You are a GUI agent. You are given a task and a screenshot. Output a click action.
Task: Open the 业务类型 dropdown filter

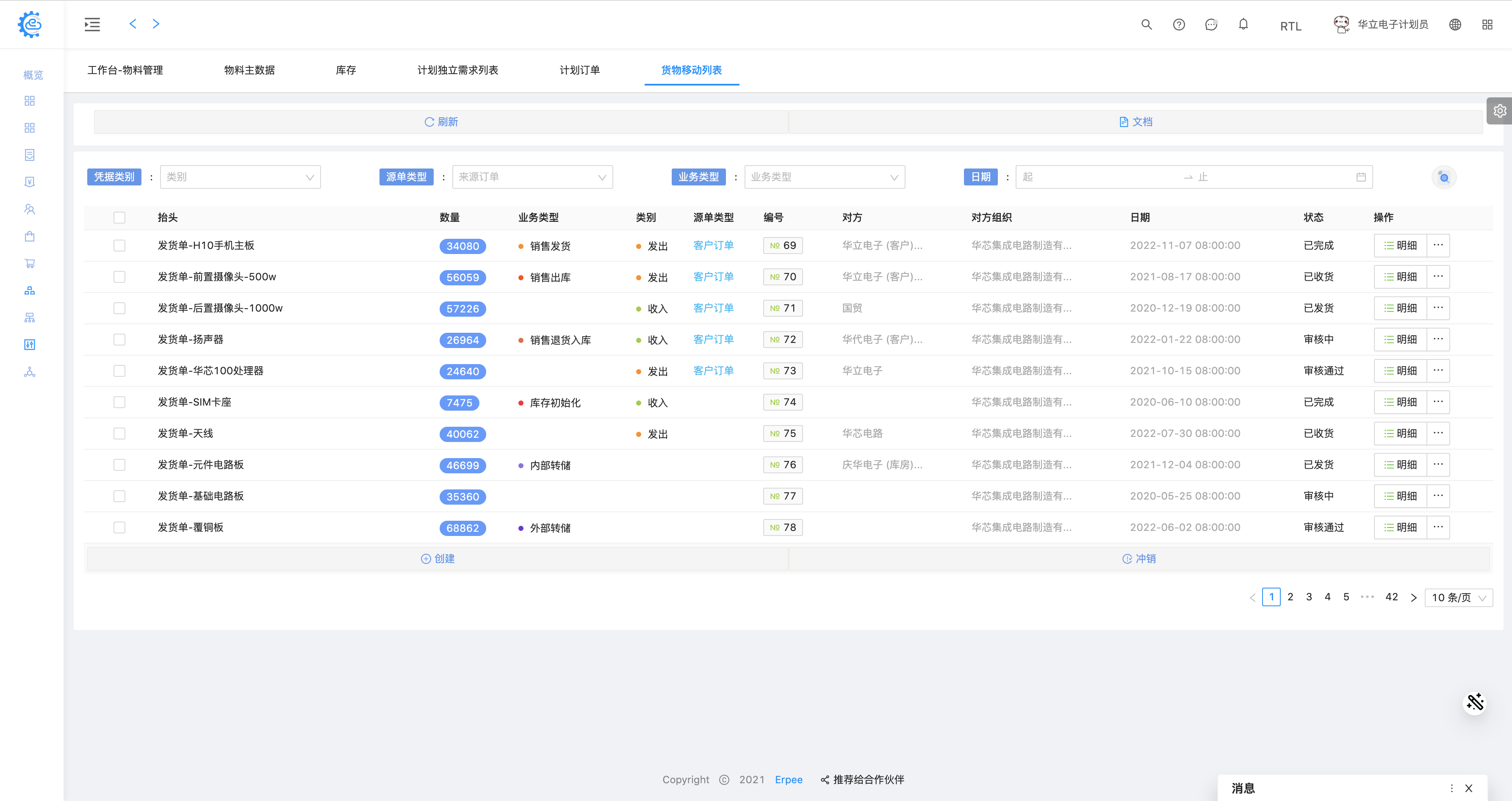click(824, 177)
